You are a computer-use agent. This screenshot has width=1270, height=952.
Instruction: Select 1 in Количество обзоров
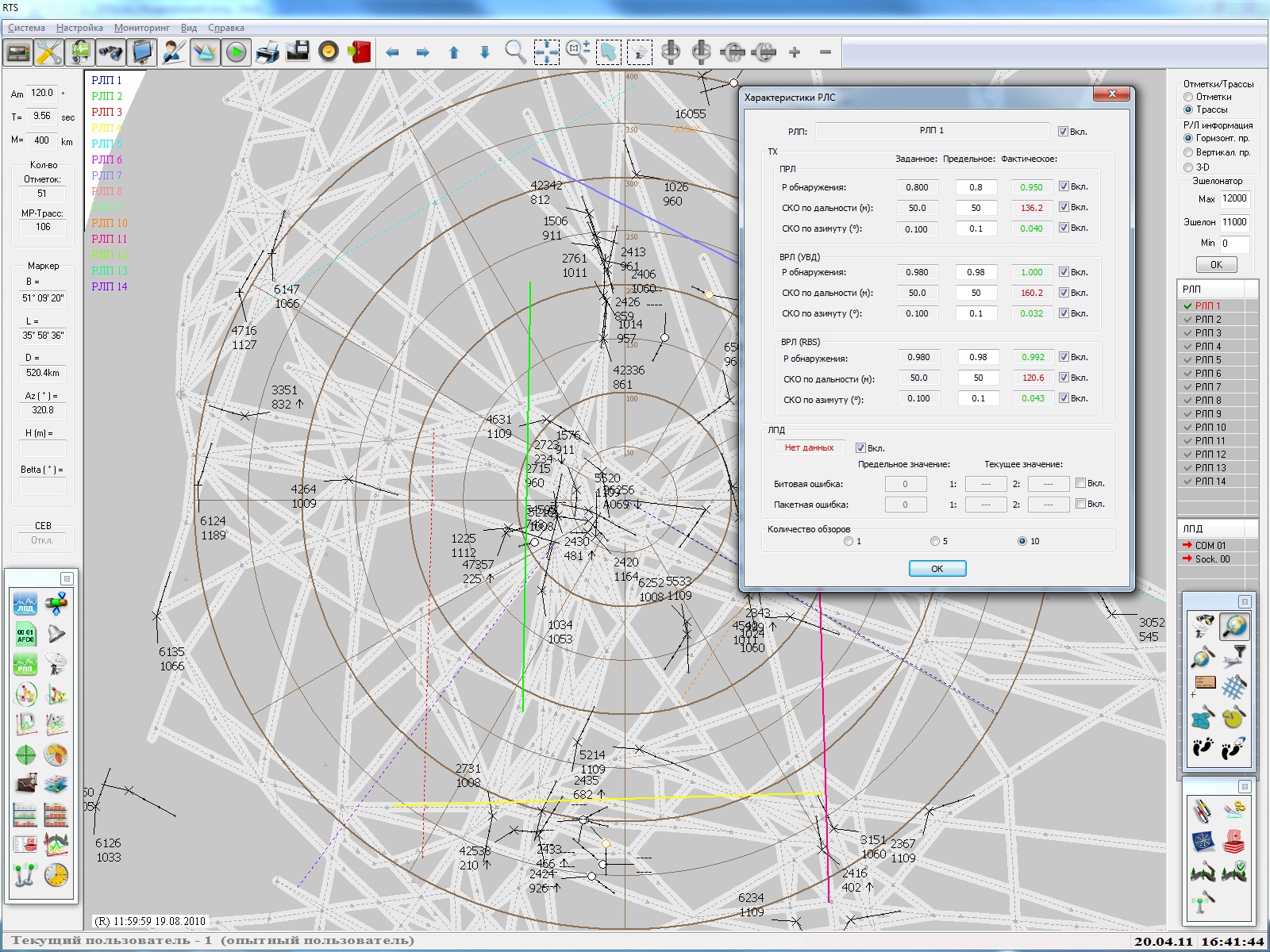pos(849,541)
